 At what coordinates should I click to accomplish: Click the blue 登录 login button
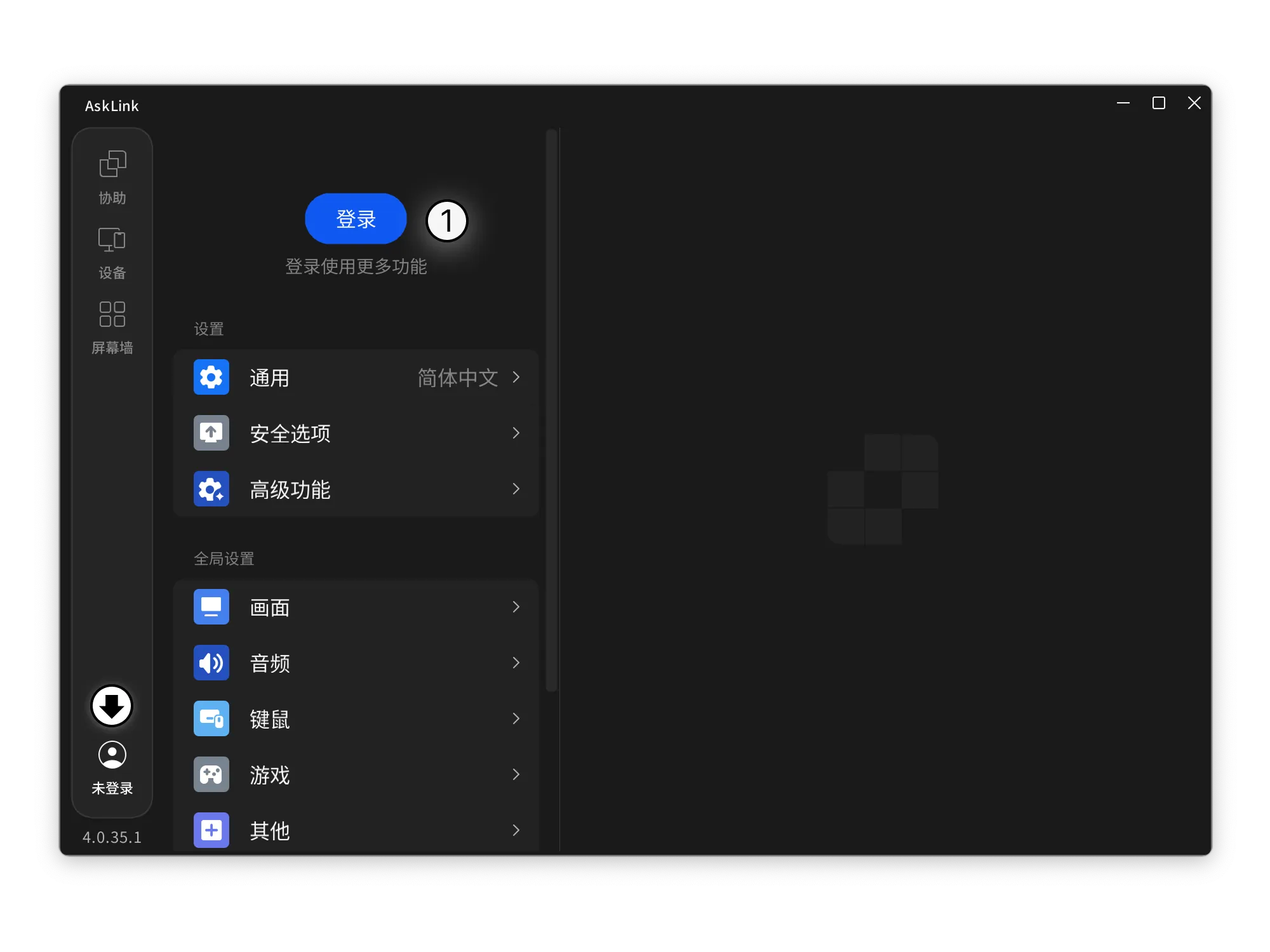(356, 218)
